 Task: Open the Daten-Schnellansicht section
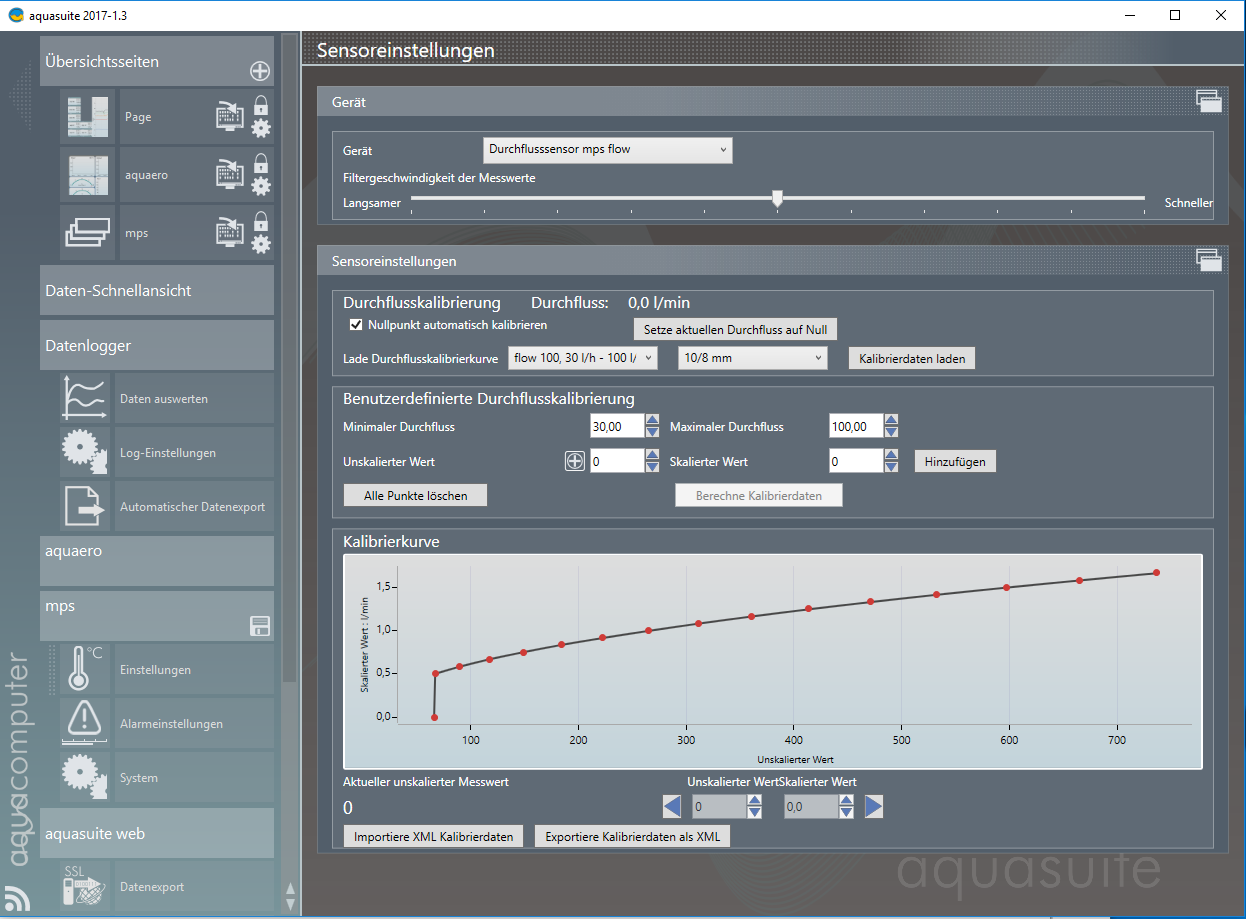click(157, 291)
